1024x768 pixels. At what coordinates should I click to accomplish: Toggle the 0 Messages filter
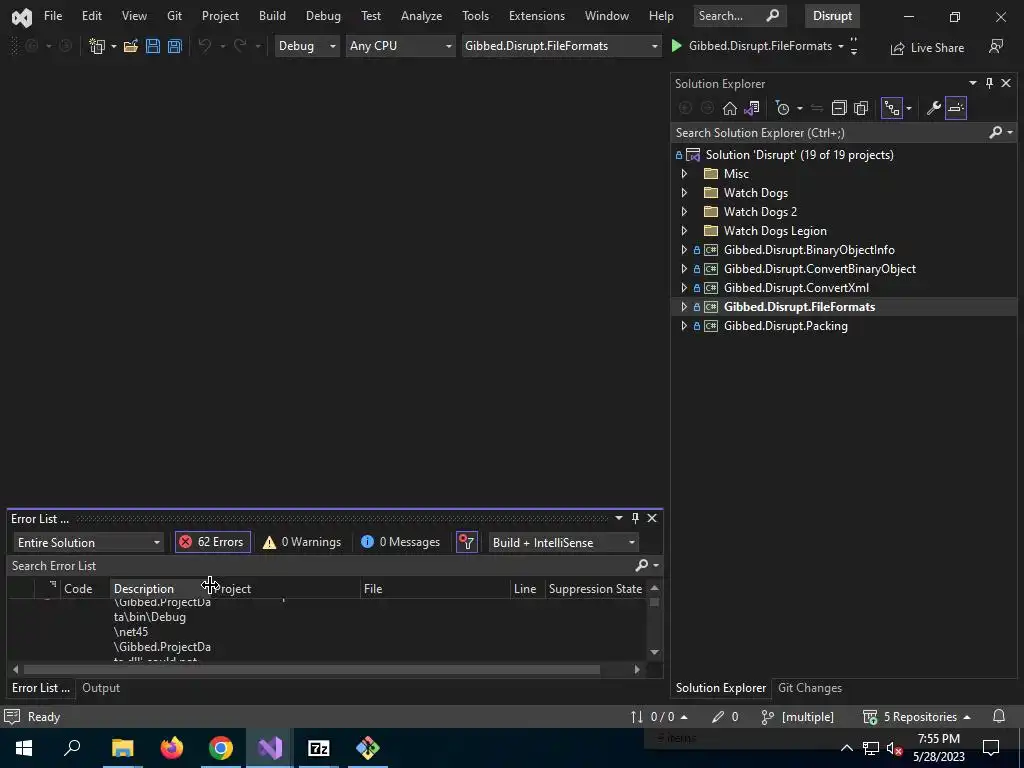pos(400,542)
